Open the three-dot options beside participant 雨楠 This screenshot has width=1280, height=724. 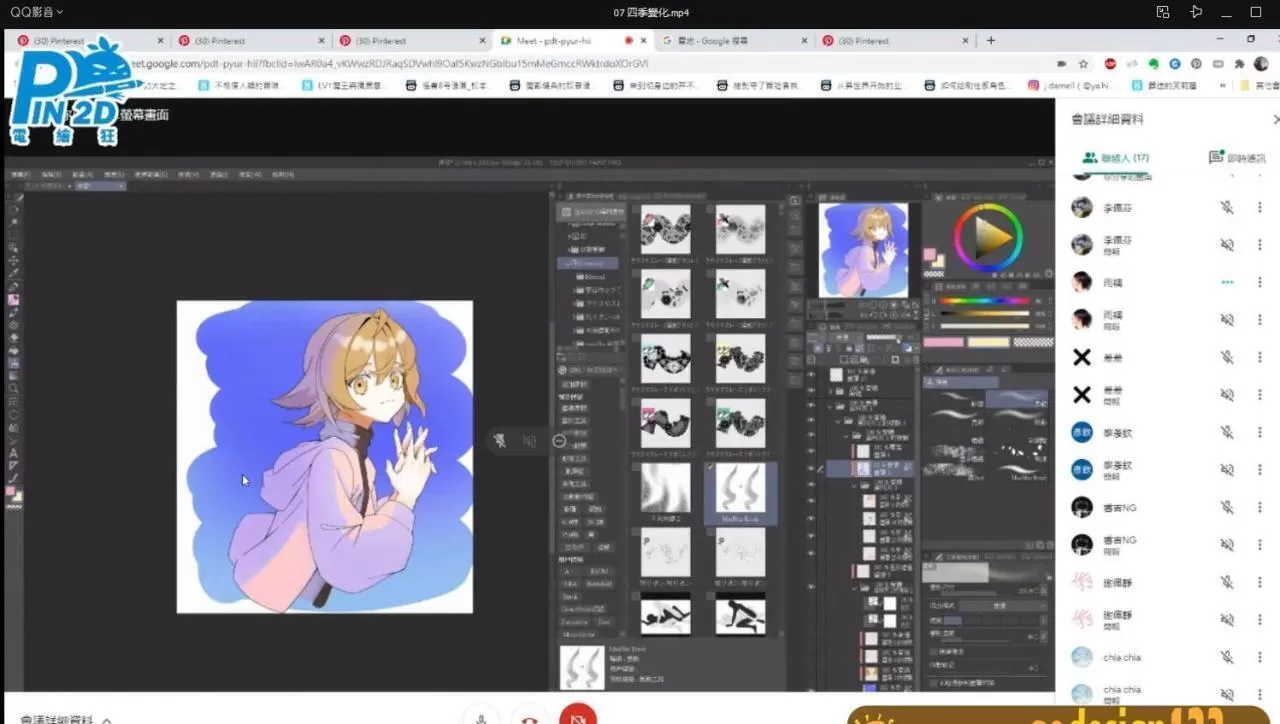click(x=1259, y=282)
